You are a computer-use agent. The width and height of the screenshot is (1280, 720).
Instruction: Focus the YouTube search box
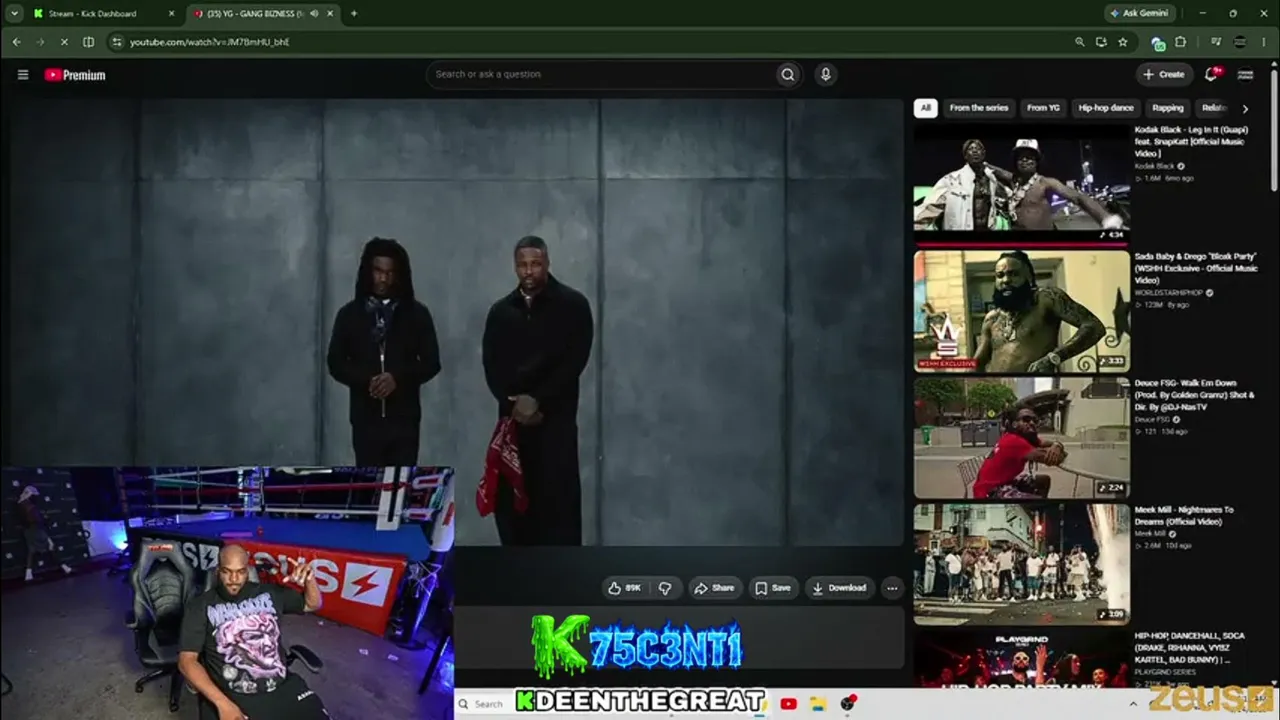pyautogui.click(x=600, y=74)
